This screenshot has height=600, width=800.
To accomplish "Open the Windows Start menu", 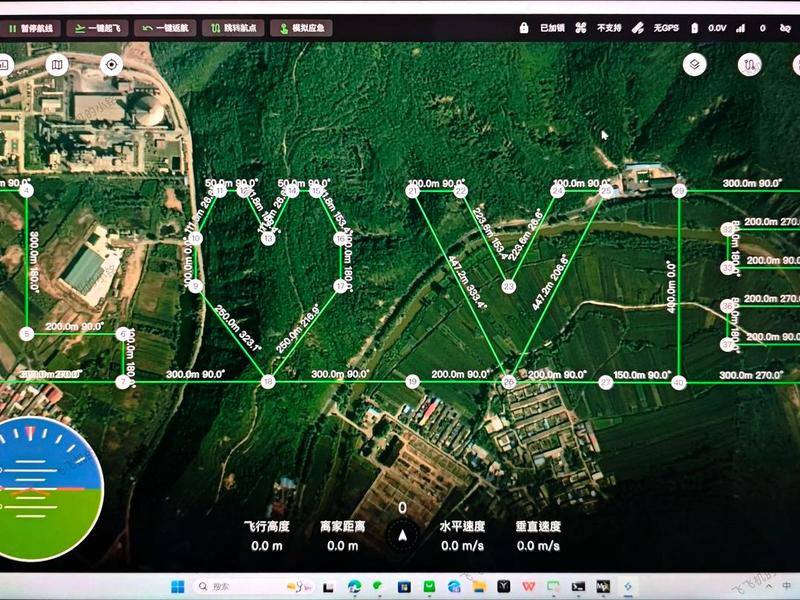I will click(x=178, y=587).
